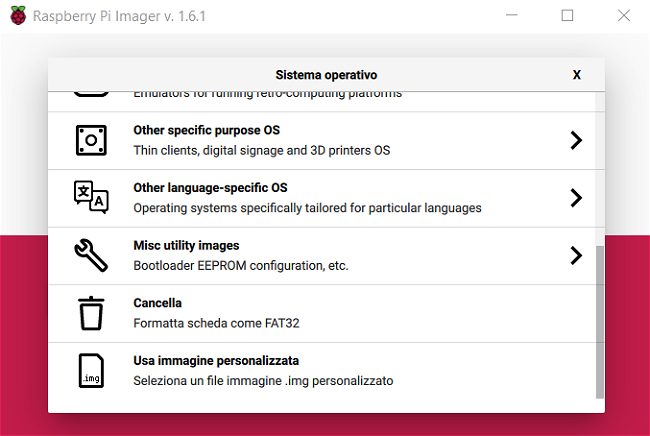Open Misc utility images submenu arrow
This screenshot has width=650, height=436.
point(575,256)
